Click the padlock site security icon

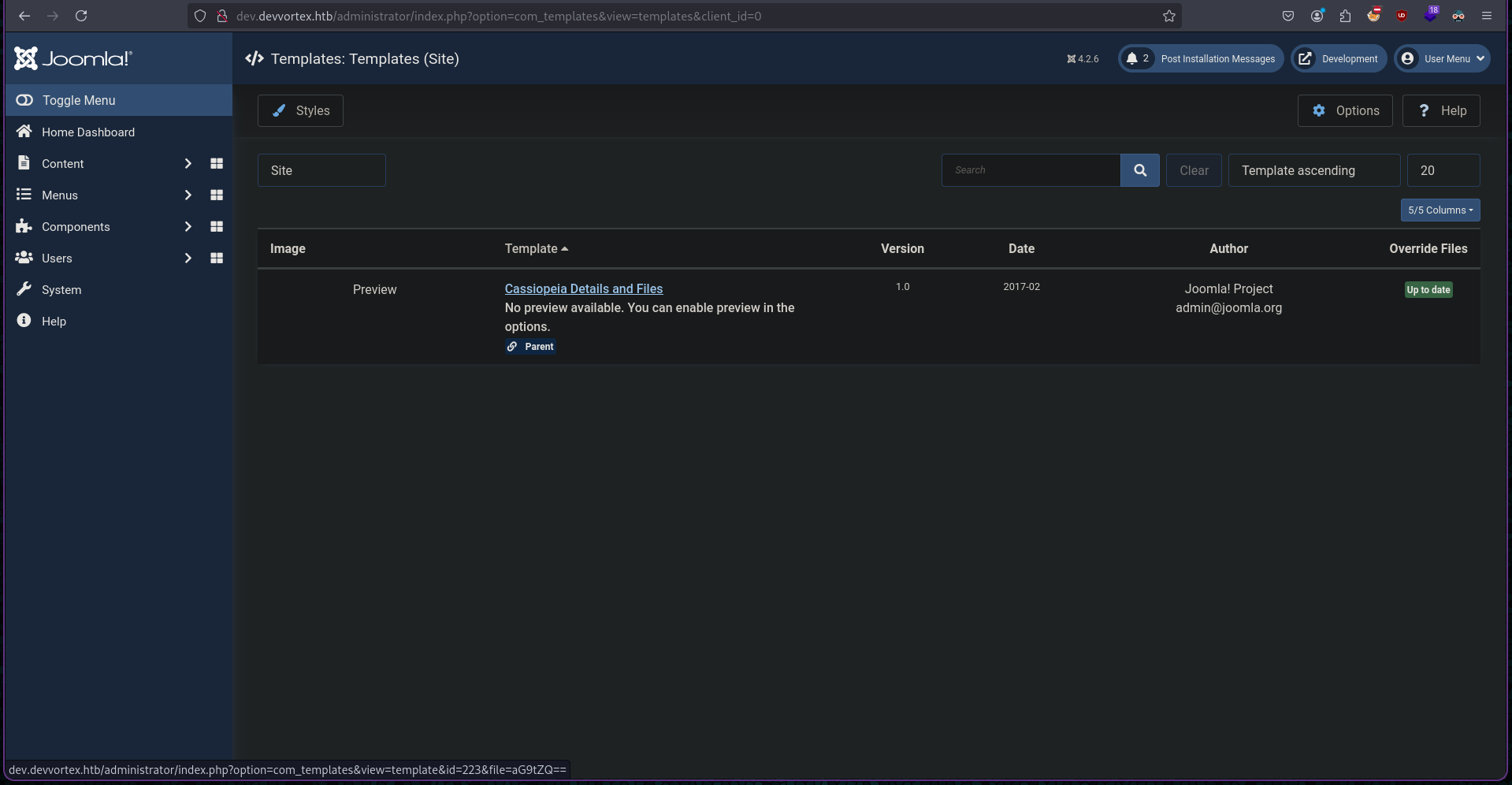pos(222,16)
